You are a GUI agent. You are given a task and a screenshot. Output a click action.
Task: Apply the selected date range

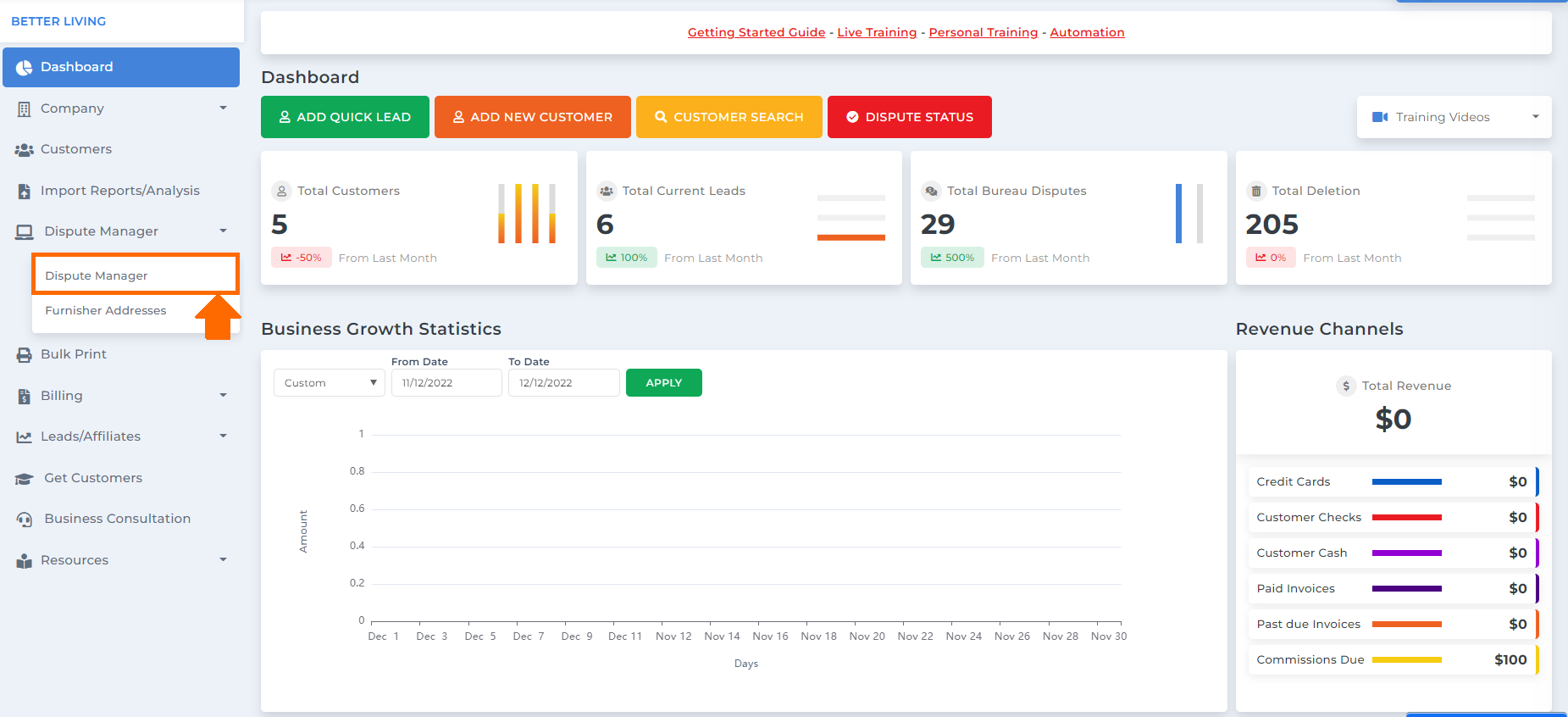click(664, 383)
